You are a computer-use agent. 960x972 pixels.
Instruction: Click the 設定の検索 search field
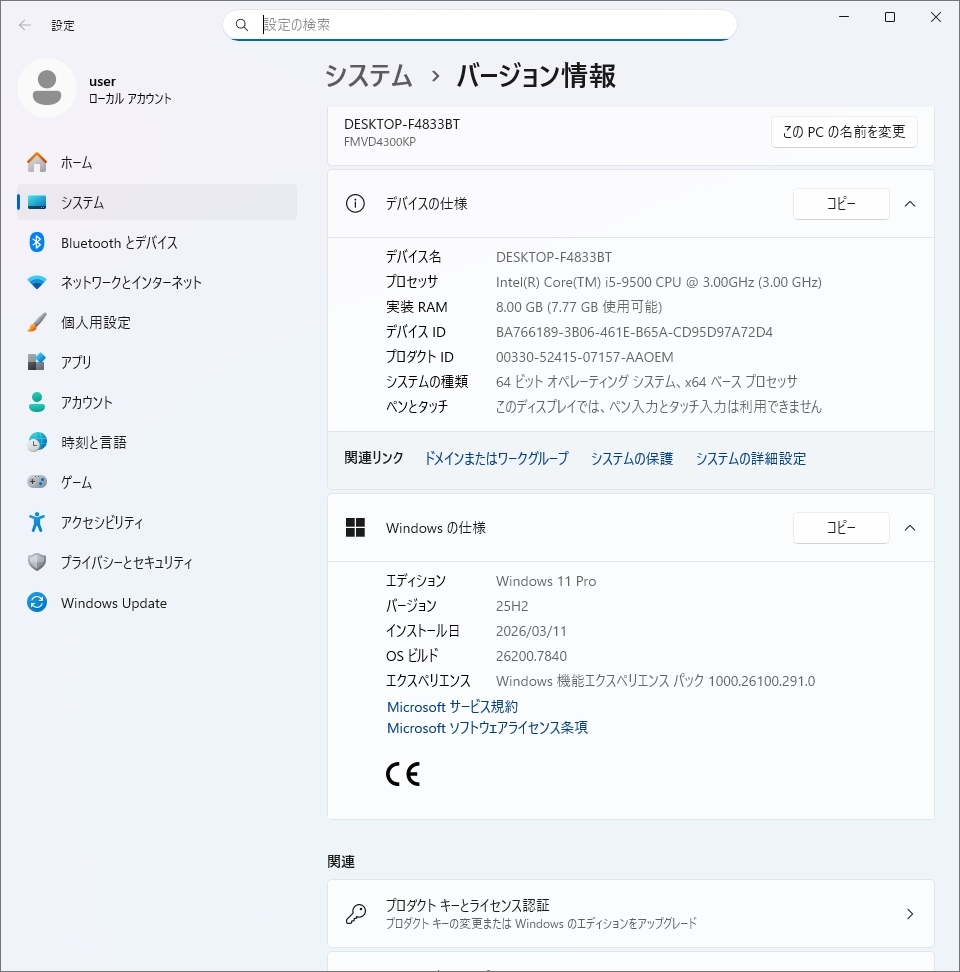point(480,24)
